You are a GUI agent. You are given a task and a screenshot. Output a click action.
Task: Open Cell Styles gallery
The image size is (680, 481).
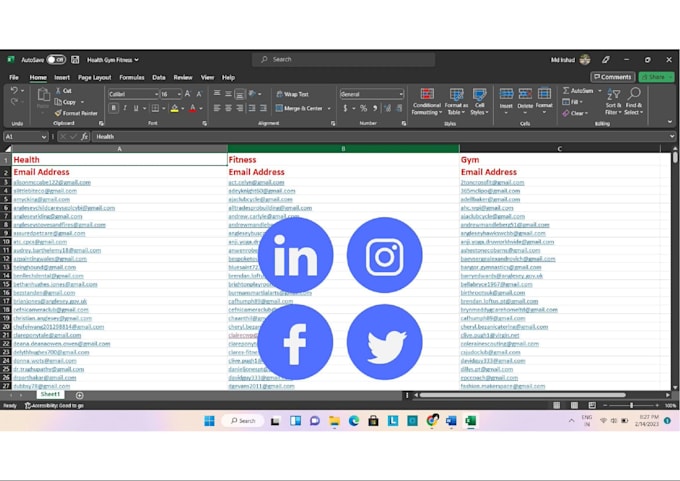(479, 101)
